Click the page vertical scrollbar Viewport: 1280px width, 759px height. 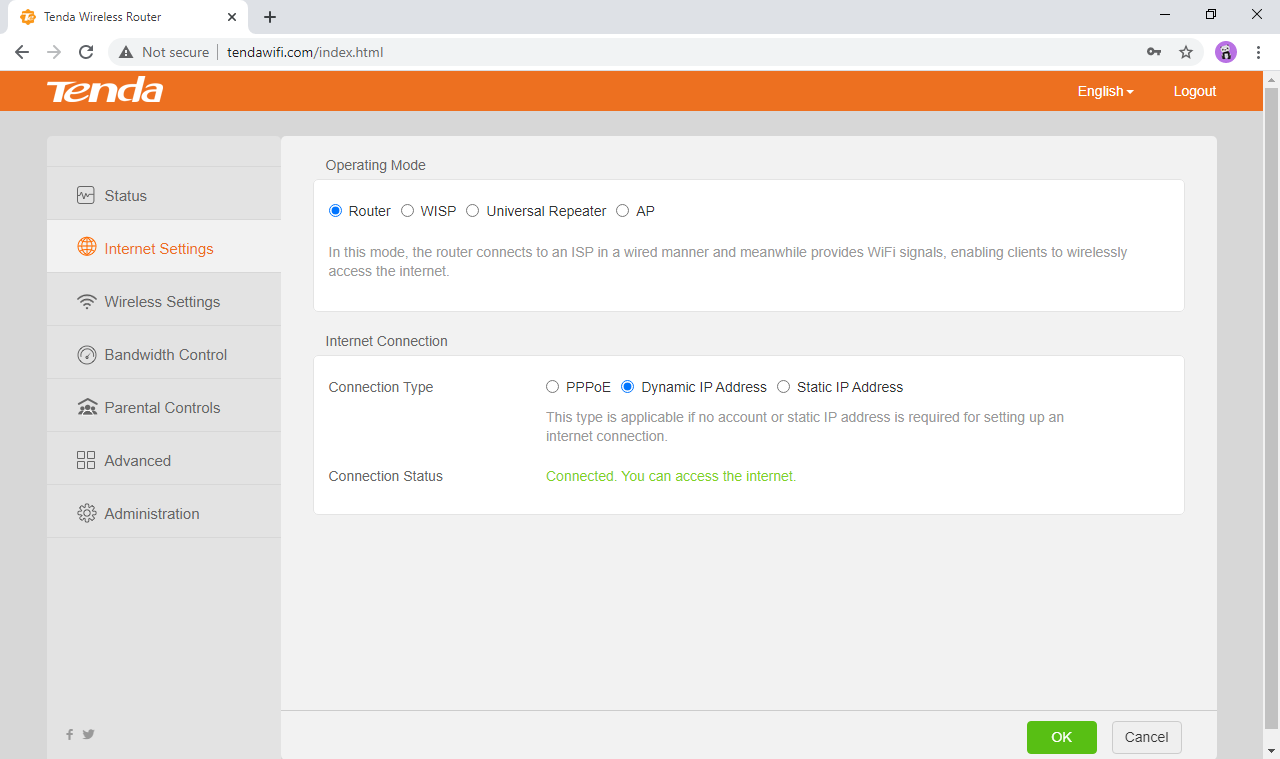click(x=1272, y=408)
